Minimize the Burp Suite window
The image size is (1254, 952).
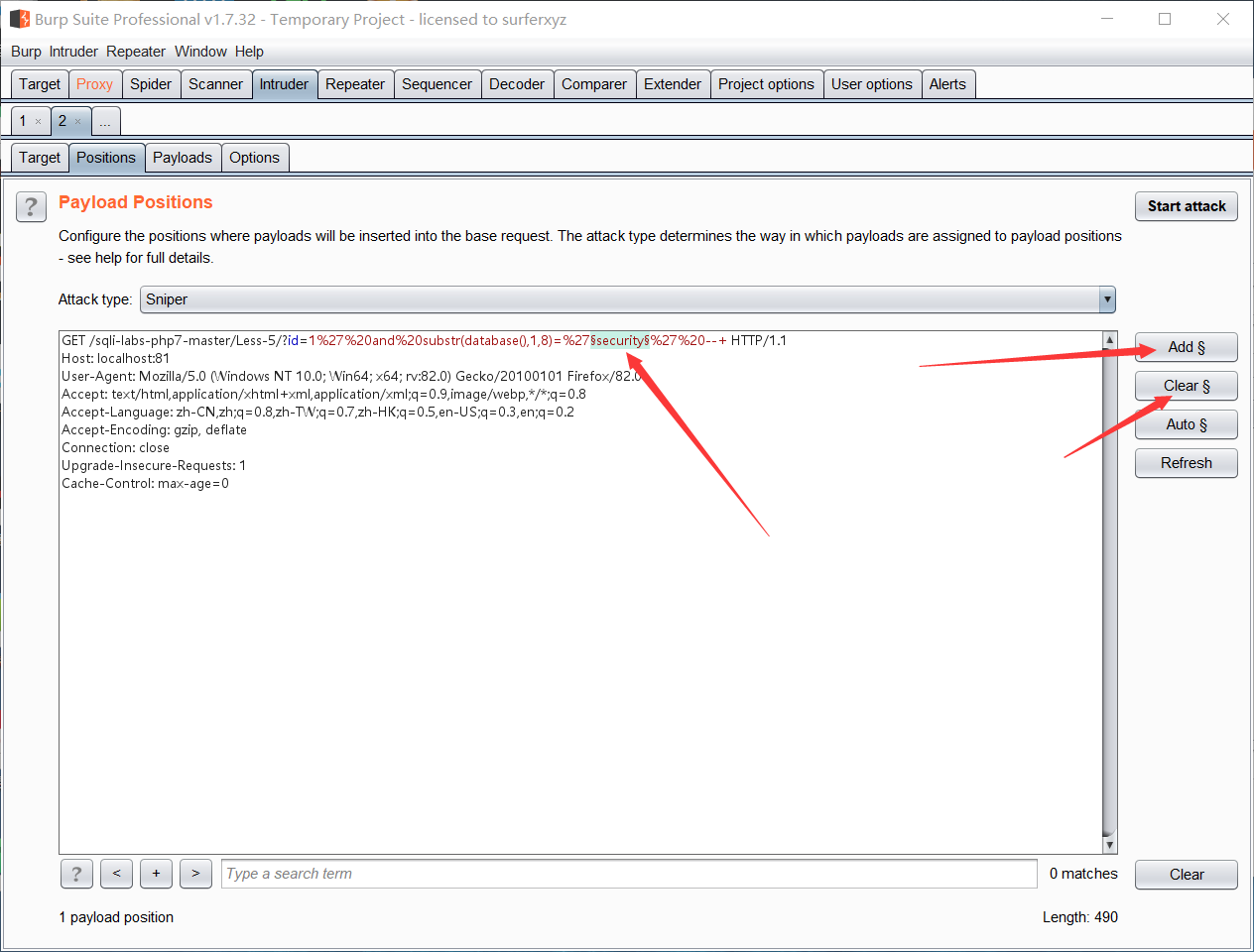tap(1108, 19)
